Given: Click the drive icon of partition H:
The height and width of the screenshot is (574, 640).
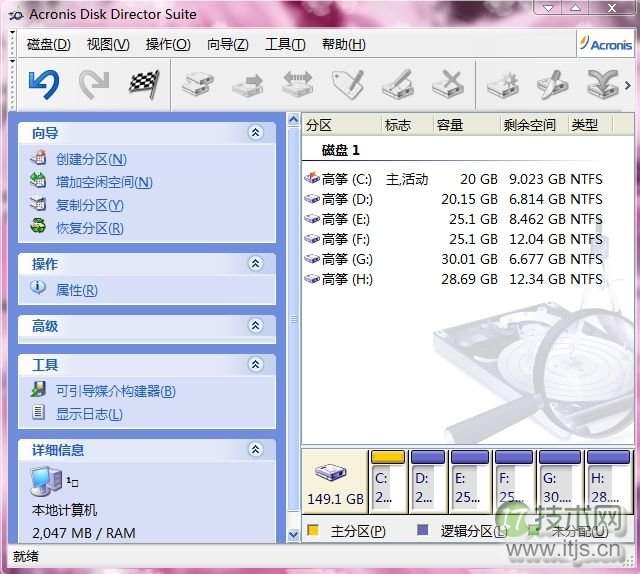Looking at the screenshot, I should (x=312, y=279).
